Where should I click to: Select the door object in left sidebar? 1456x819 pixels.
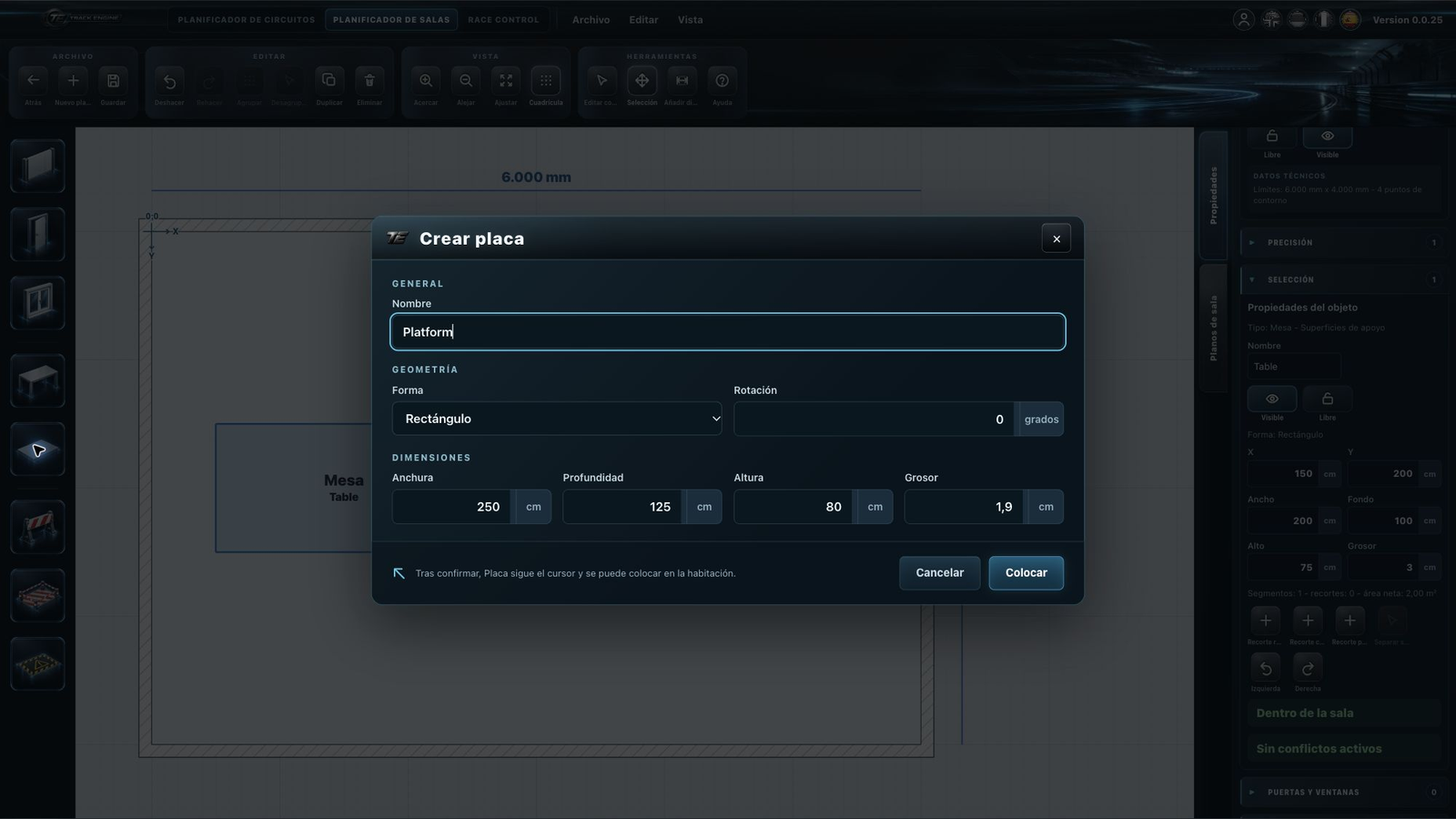(37, 234)
